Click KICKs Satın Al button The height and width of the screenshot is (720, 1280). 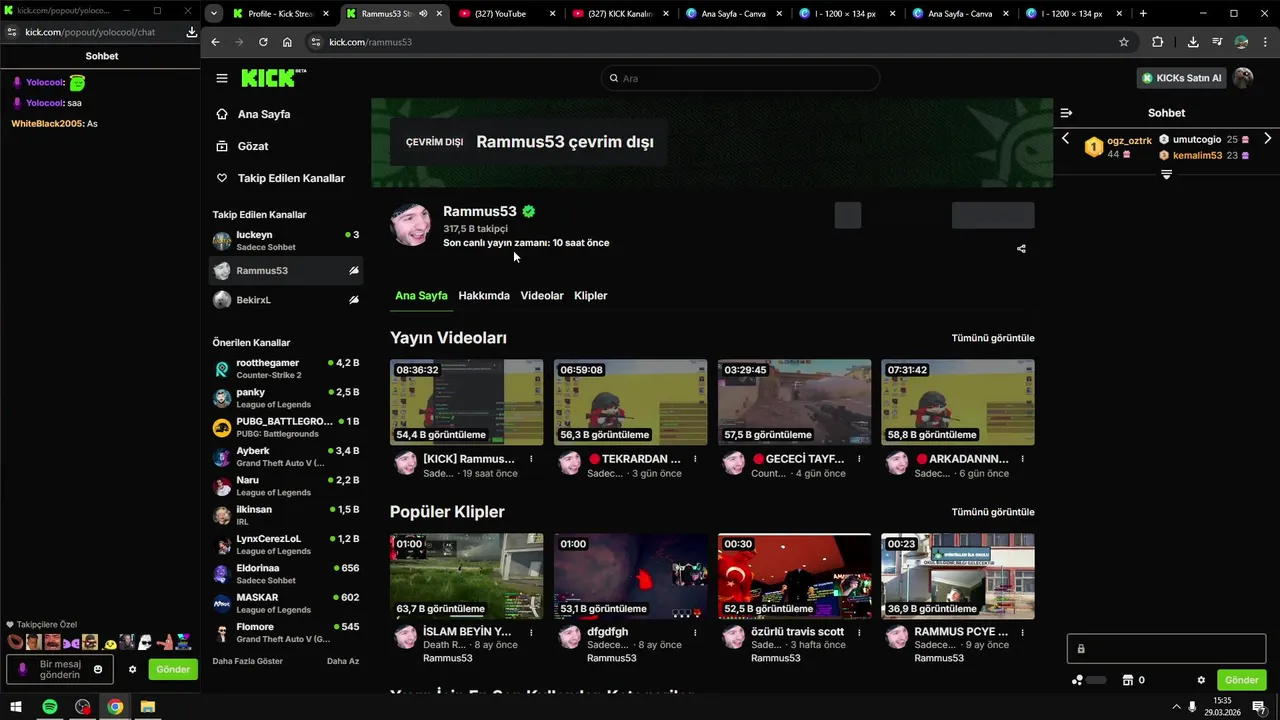tap(1182, 78)
